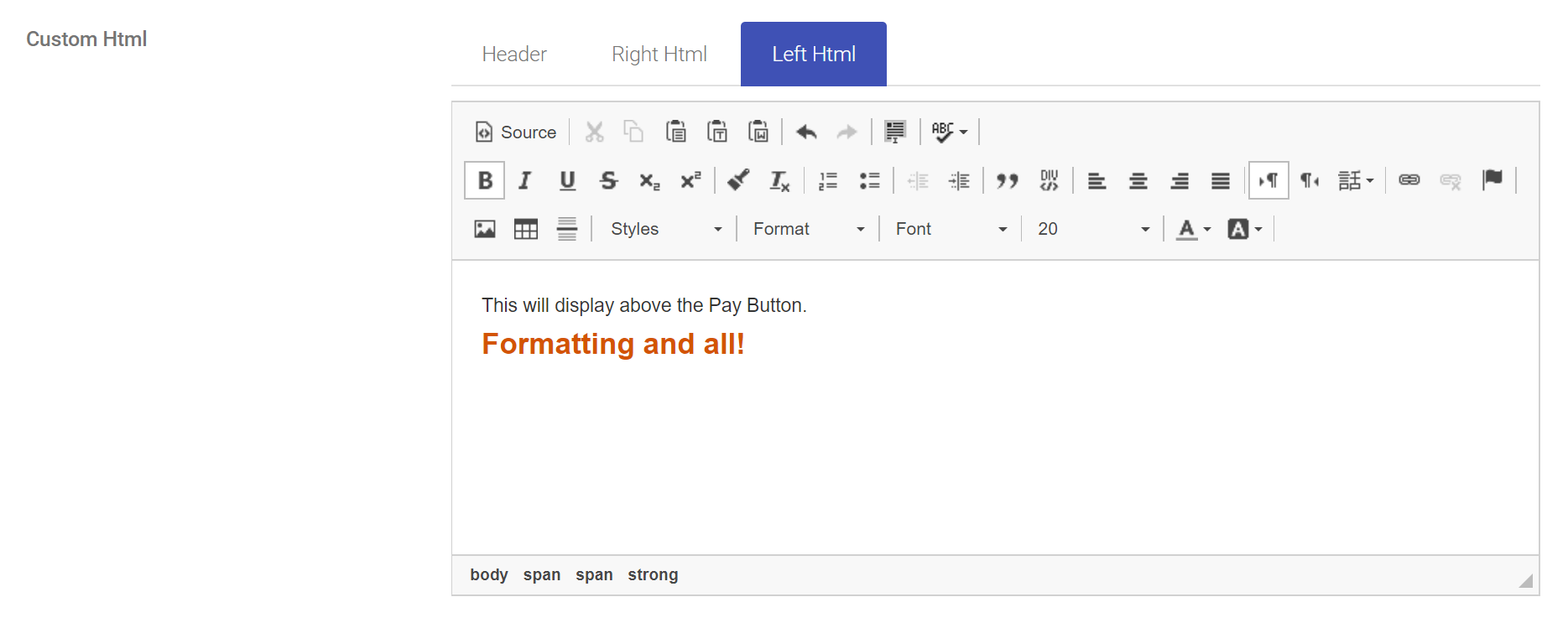Image resolution: width=1568 pixels, height=623 pixels.
Task: Toggle Subscript formatting
Action: click(649, 180)
